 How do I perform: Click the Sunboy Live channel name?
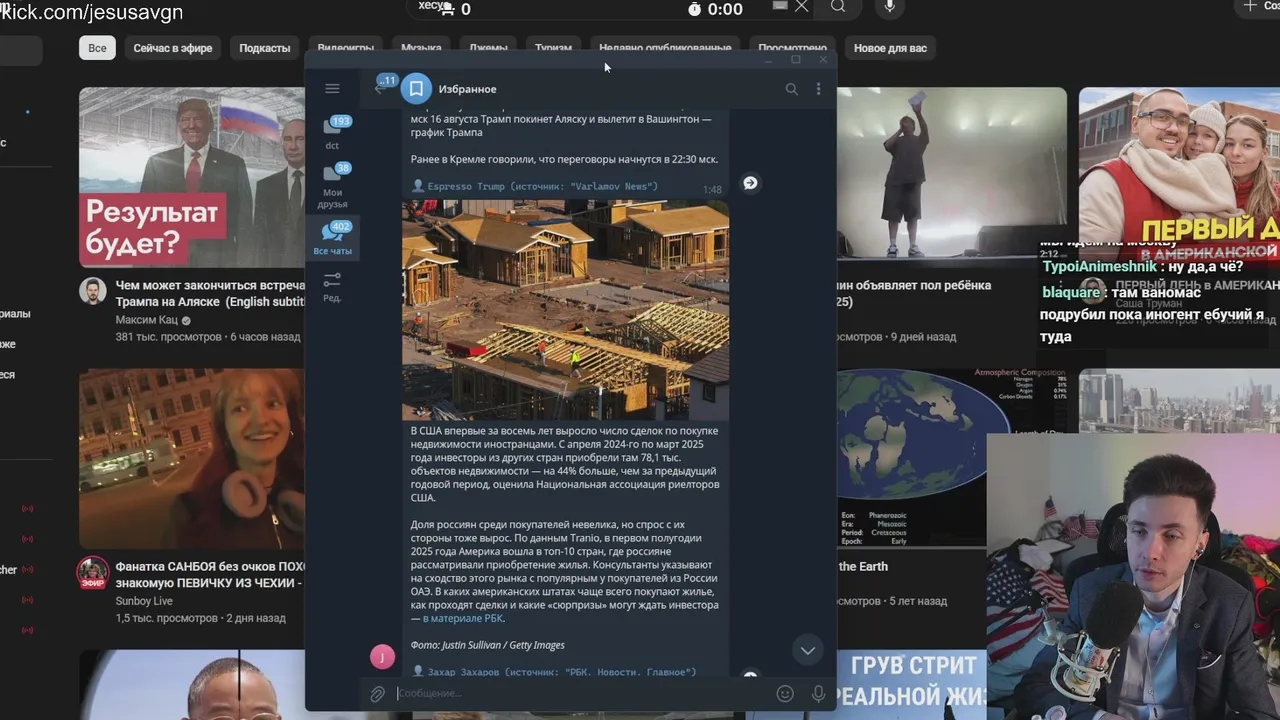click(x=144, y=601)
